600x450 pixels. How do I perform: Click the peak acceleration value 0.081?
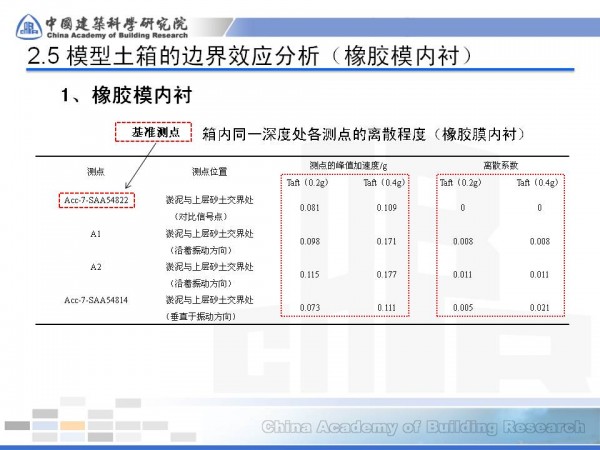point(309,208)
